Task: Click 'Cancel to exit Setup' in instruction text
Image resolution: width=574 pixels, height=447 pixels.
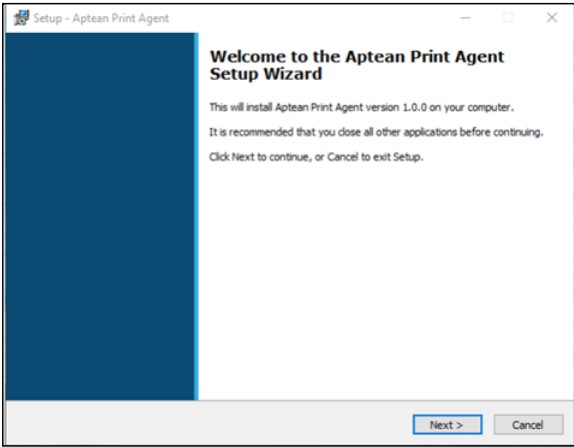Action: pyautogui.click(x=375, y=157)
